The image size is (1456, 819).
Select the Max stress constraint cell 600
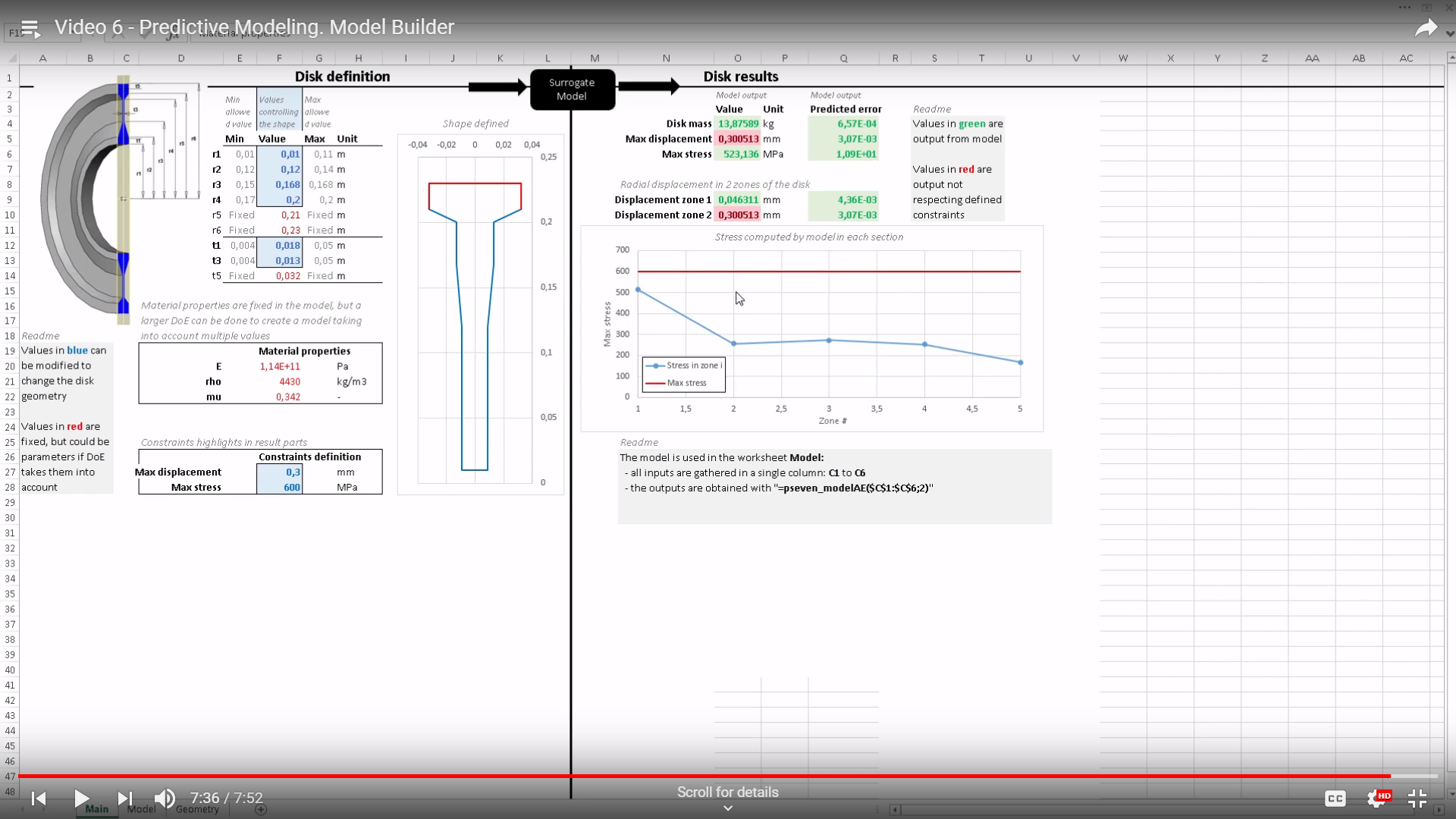[279, 487]
